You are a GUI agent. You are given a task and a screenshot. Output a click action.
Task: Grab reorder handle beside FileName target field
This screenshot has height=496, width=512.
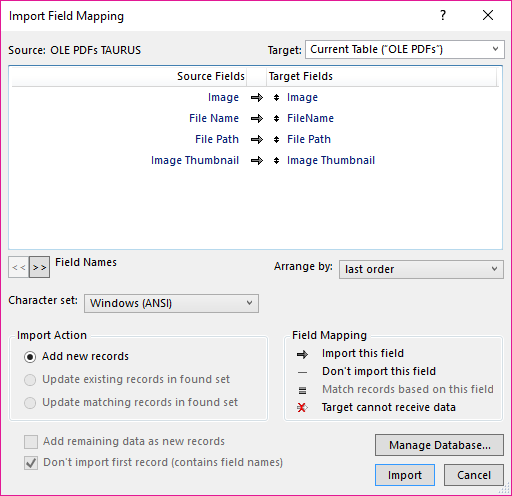click(276, 119)
